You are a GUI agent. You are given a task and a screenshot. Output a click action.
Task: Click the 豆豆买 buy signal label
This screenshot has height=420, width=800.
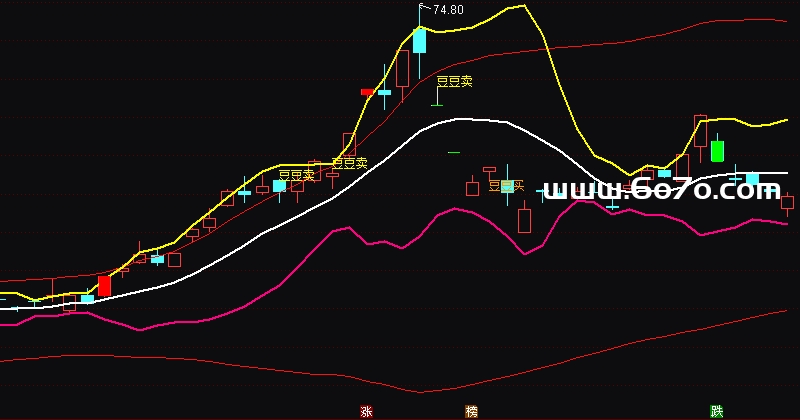[x=506, y=185]
